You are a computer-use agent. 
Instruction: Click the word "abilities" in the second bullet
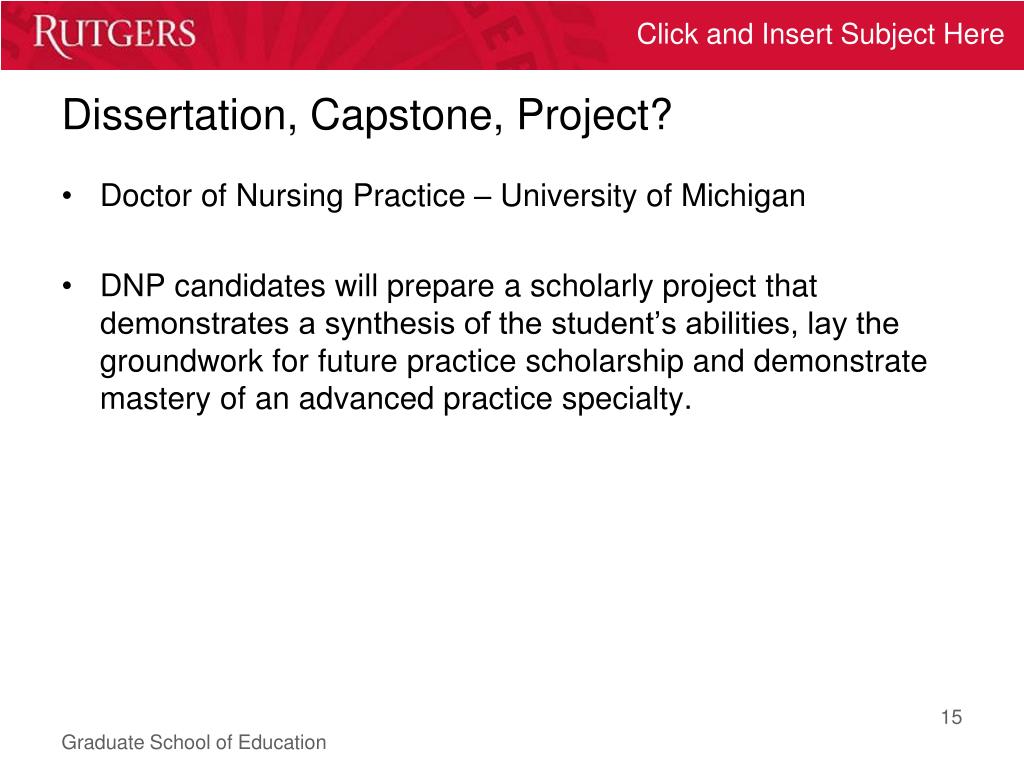pyautogui.click(x=731, y=325)
